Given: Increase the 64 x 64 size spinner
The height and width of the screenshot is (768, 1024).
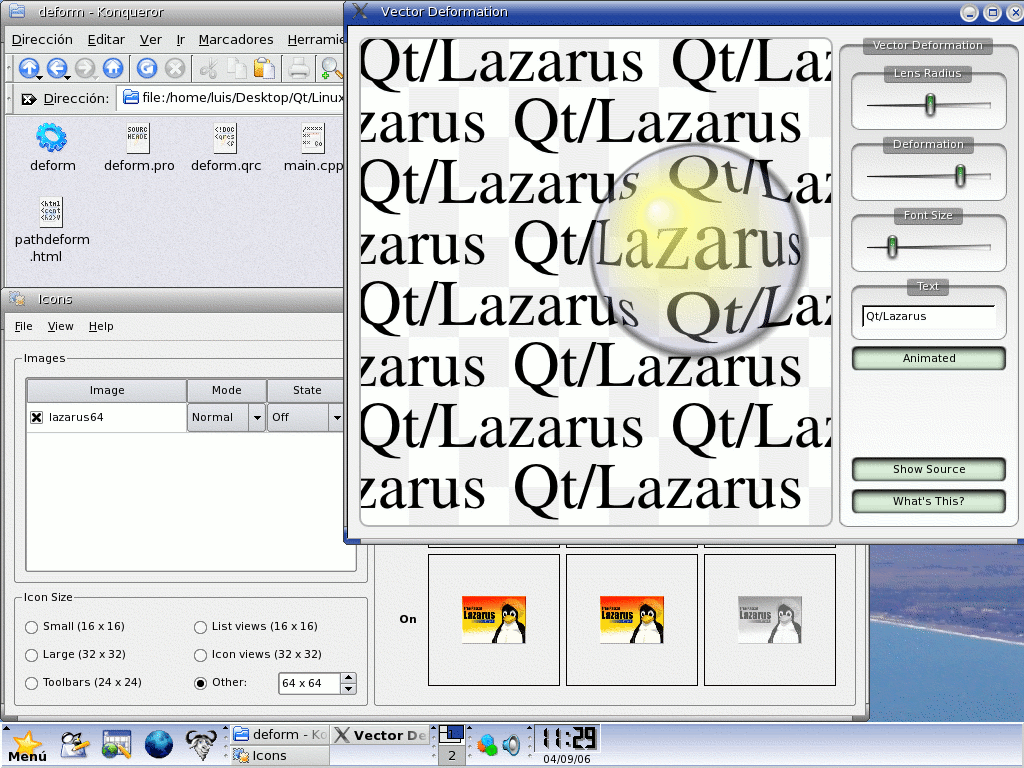Looking at the screenshot, I should coord(348,678).
